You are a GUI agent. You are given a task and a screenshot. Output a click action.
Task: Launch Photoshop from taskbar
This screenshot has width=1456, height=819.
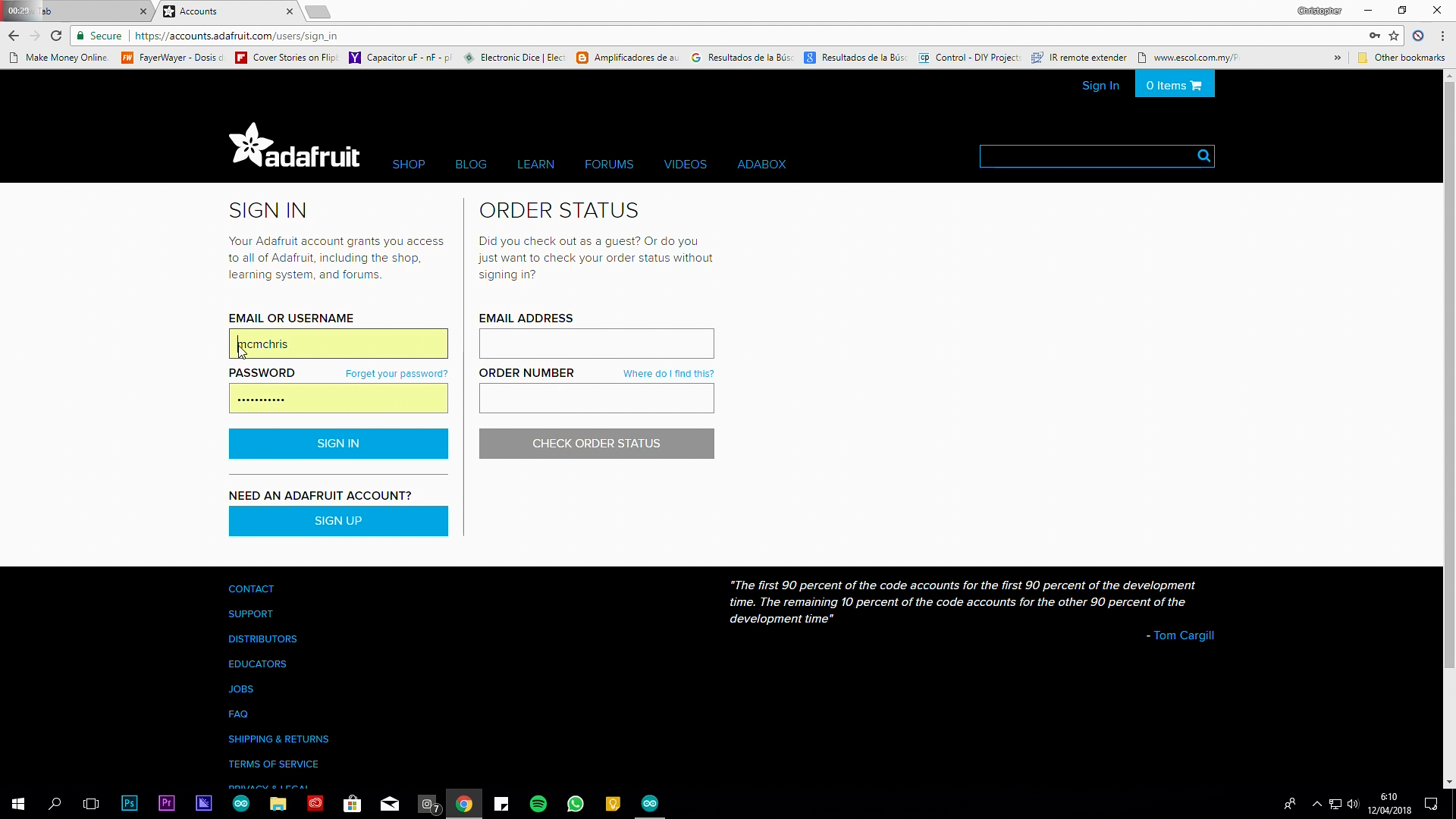coord(129,804)
